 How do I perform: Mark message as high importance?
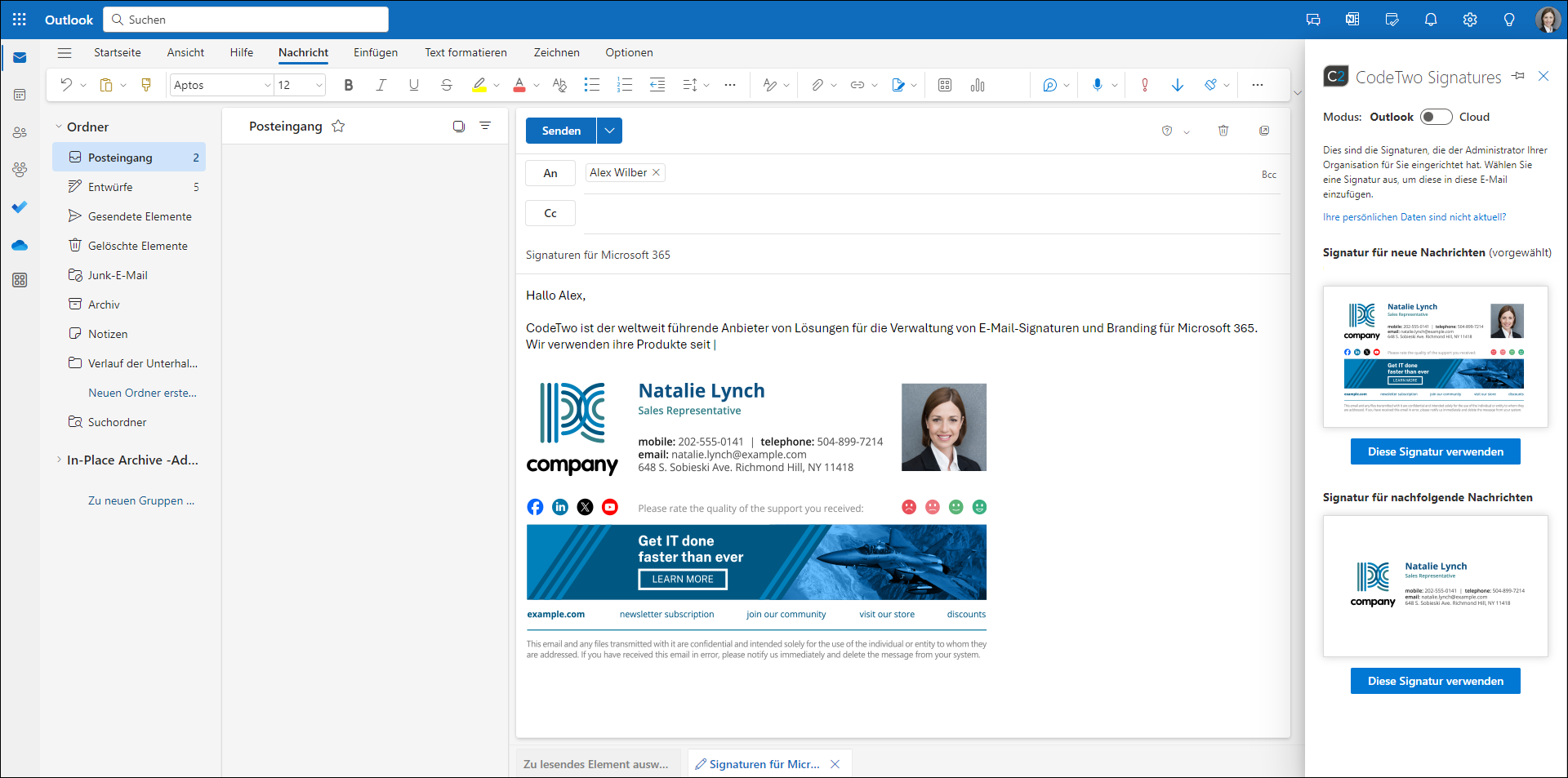1145,85
